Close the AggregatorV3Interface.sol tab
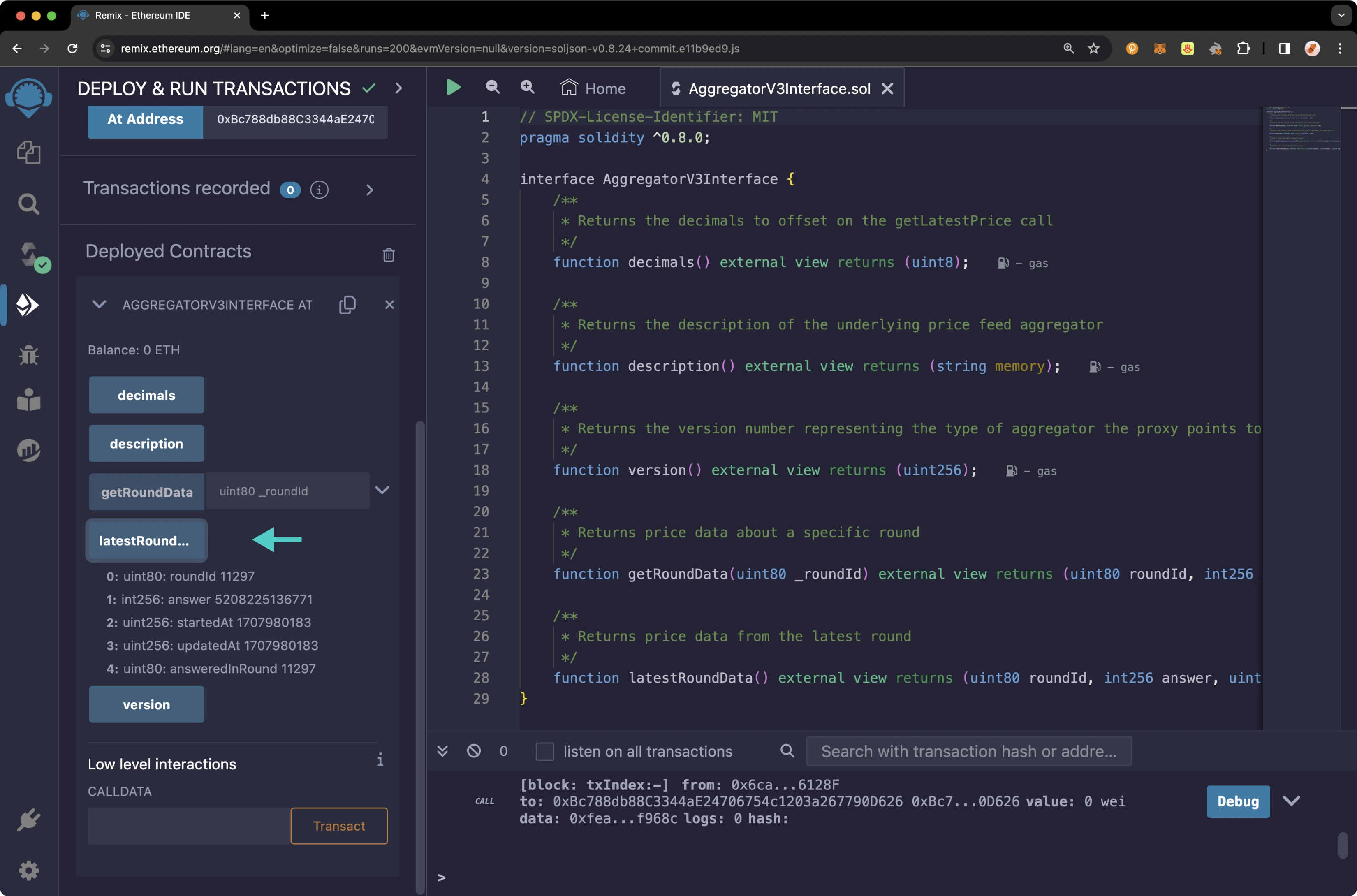The width and height of the screenshot is (1357, 896). click(887, 88)
